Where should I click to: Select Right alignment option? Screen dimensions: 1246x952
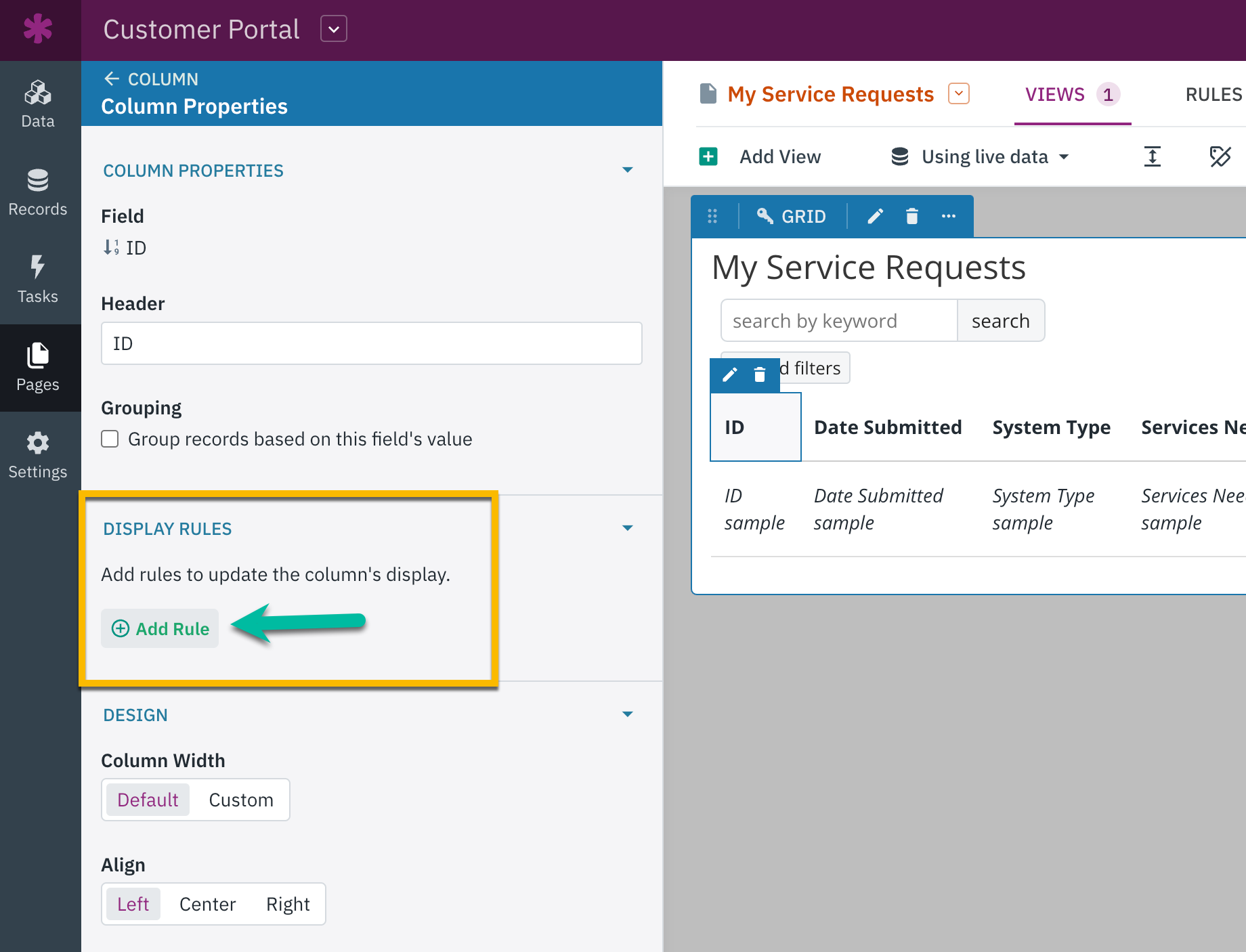coord(288,905)
